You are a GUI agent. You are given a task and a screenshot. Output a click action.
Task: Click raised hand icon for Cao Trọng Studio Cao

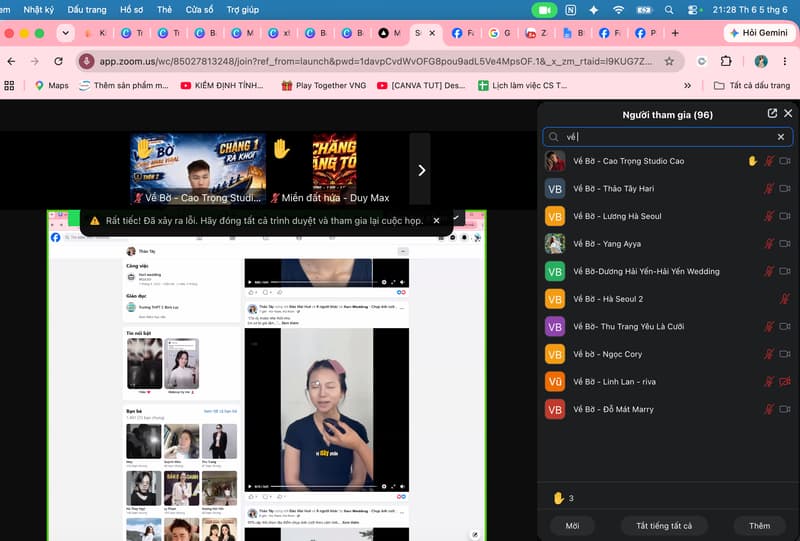(753, 161)
